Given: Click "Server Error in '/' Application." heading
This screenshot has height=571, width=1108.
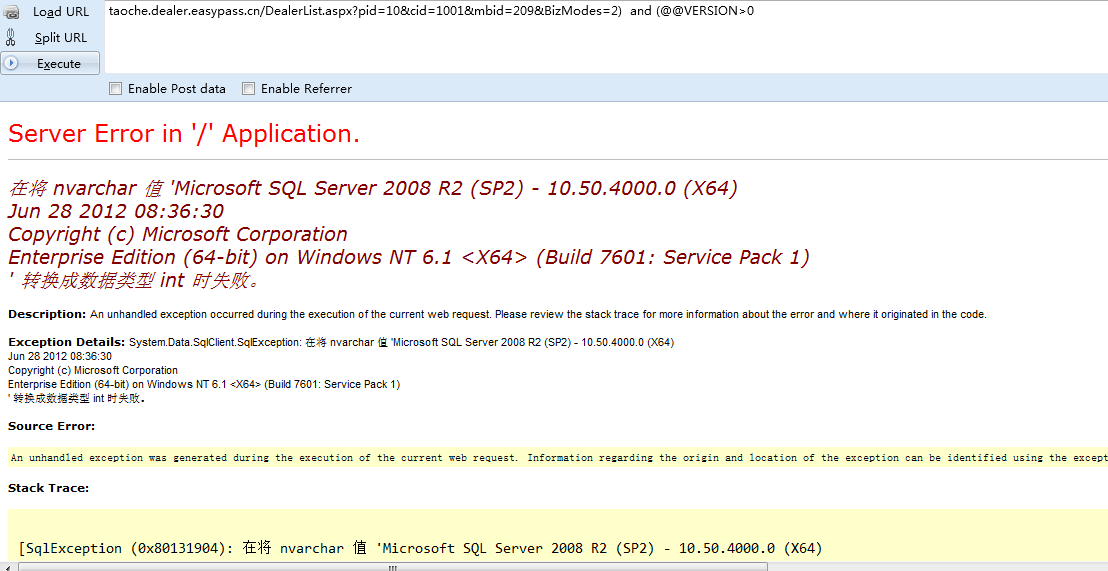Looking at the screenshot, I should [x=184, y=134].
